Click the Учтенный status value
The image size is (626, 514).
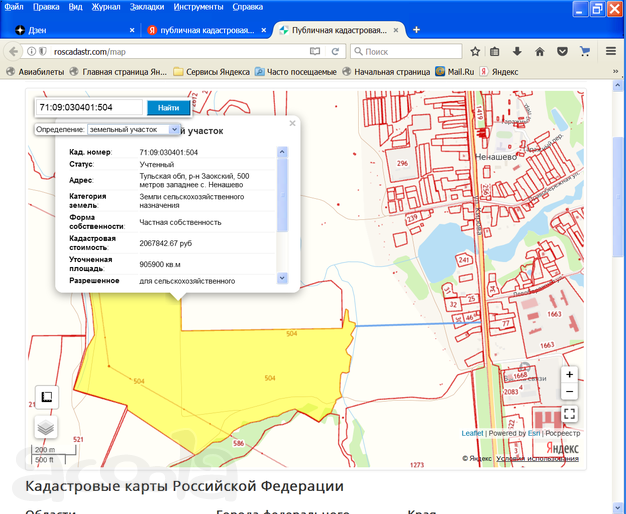(156, 164)
